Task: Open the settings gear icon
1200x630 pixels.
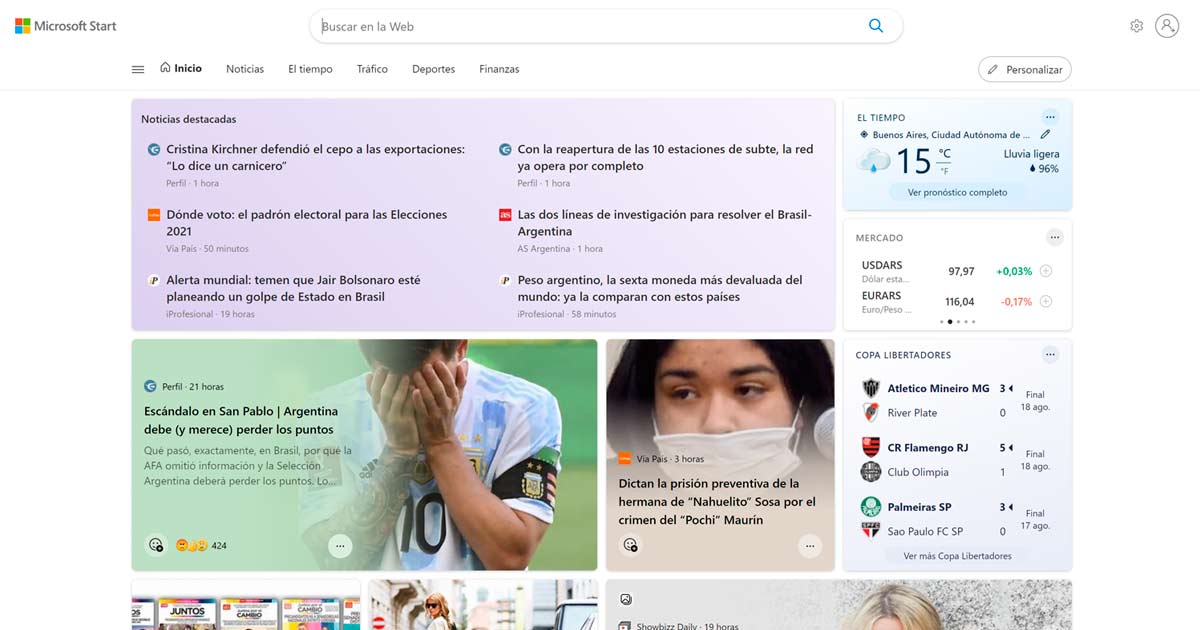Action: click(x=1136, y=26)
